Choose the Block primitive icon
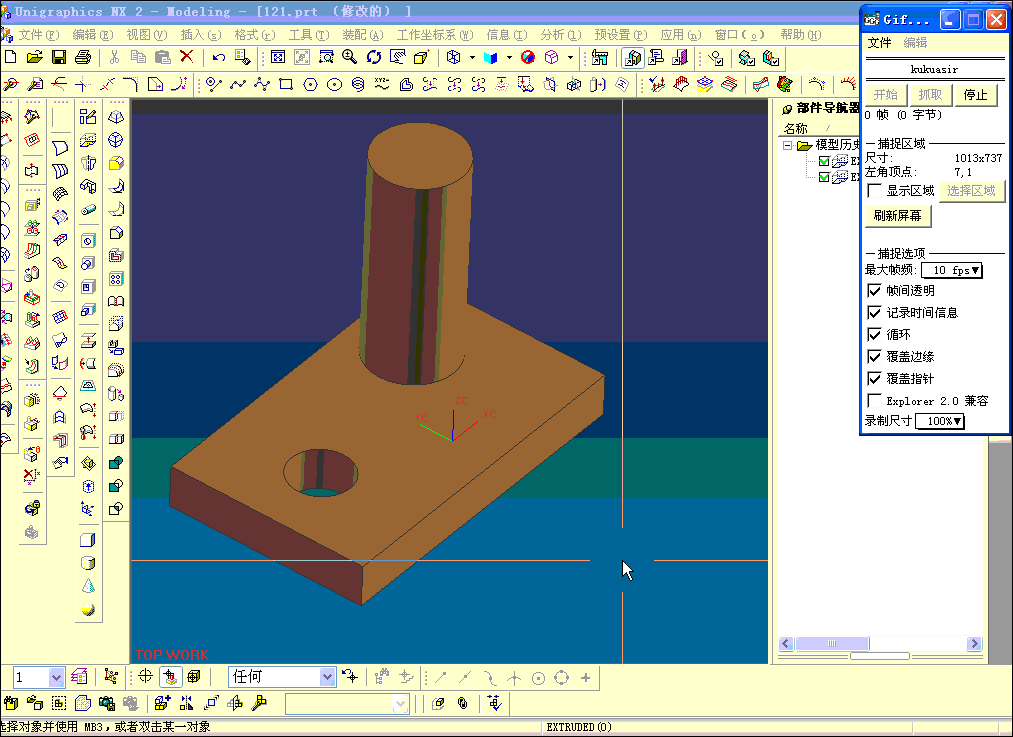The width and height of the screenshot is (1013, 737). click(x=88, y=539)
